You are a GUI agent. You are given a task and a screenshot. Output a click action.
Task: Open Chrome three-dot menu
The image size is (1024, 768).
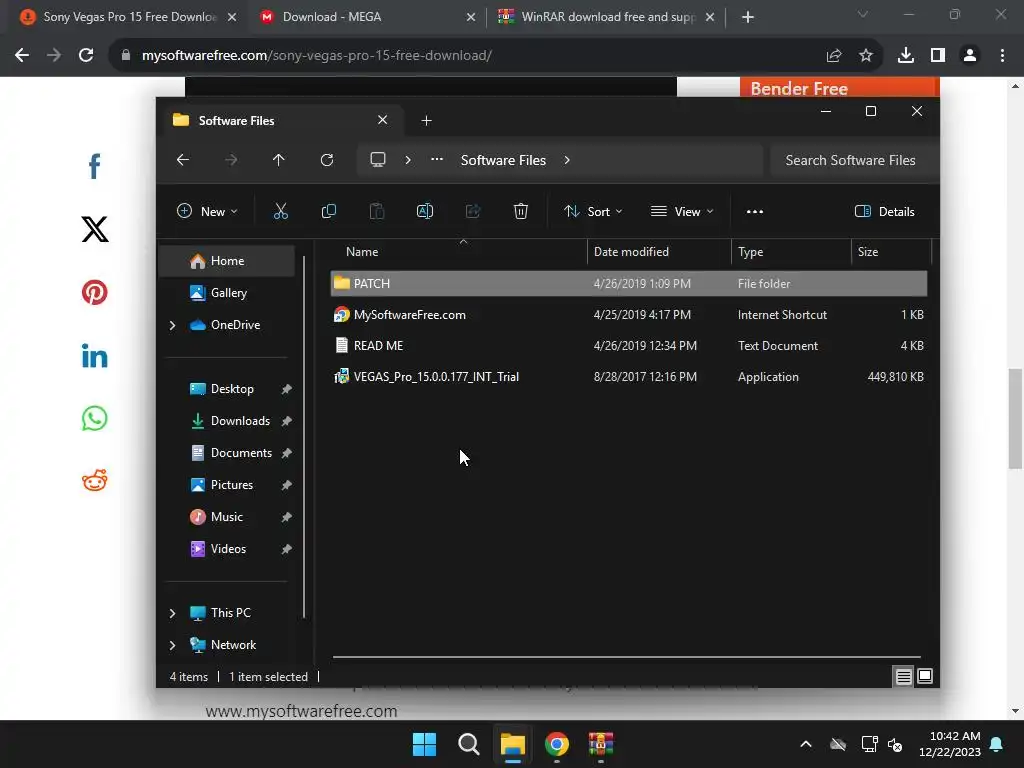[1002, 56]
